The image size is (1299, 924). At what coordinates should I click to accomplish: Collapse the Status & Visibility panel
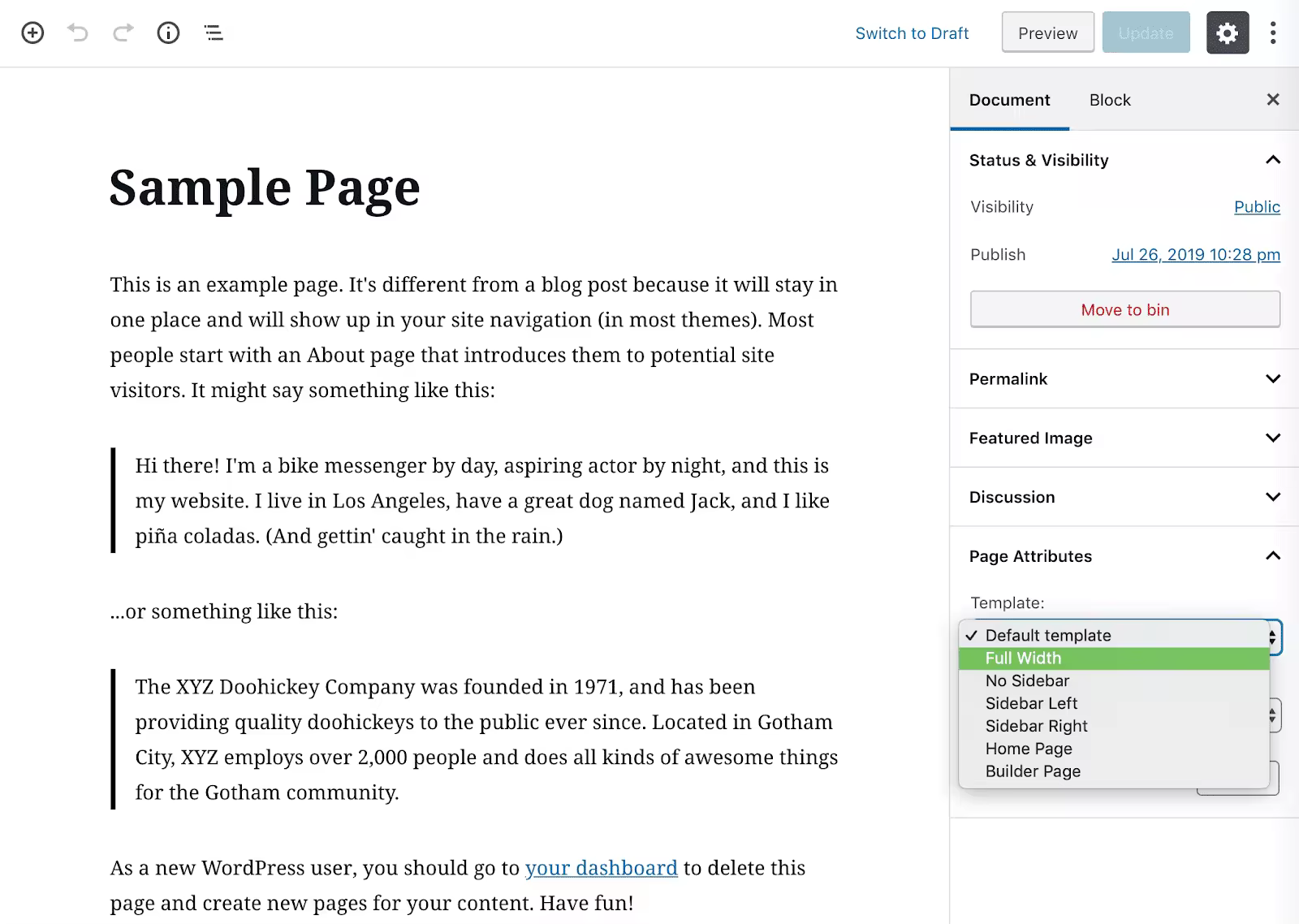pos(1124,160)
